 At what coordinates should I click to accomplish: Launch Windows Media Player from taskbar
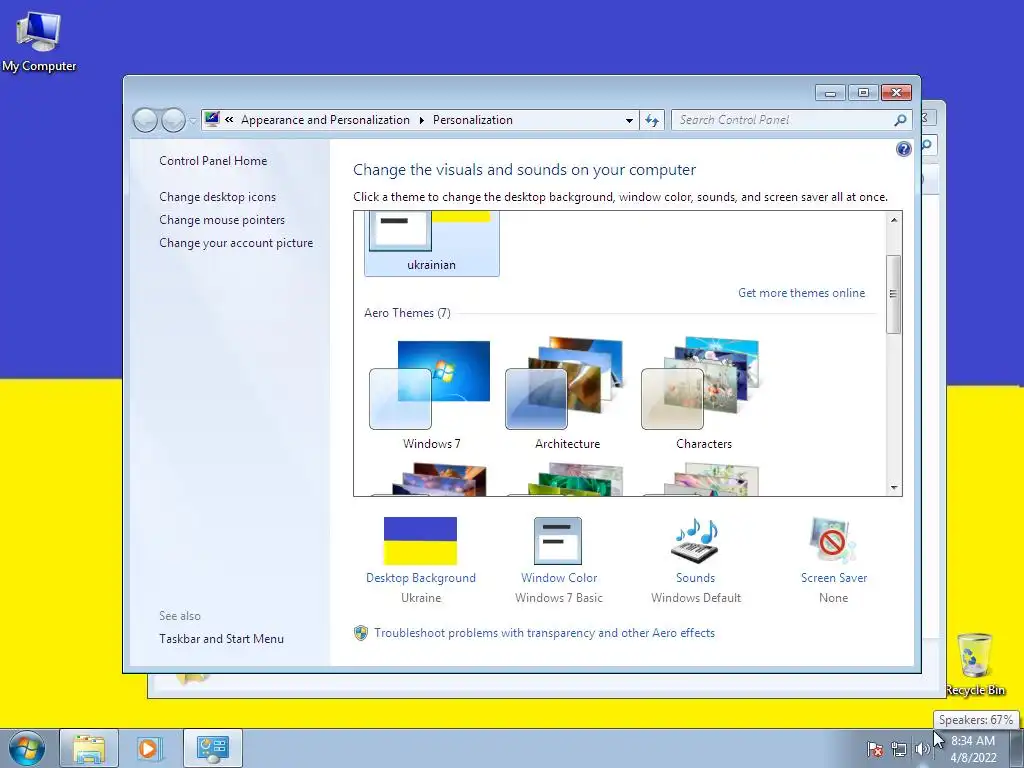pyautogui.click(x=150, y=748)
